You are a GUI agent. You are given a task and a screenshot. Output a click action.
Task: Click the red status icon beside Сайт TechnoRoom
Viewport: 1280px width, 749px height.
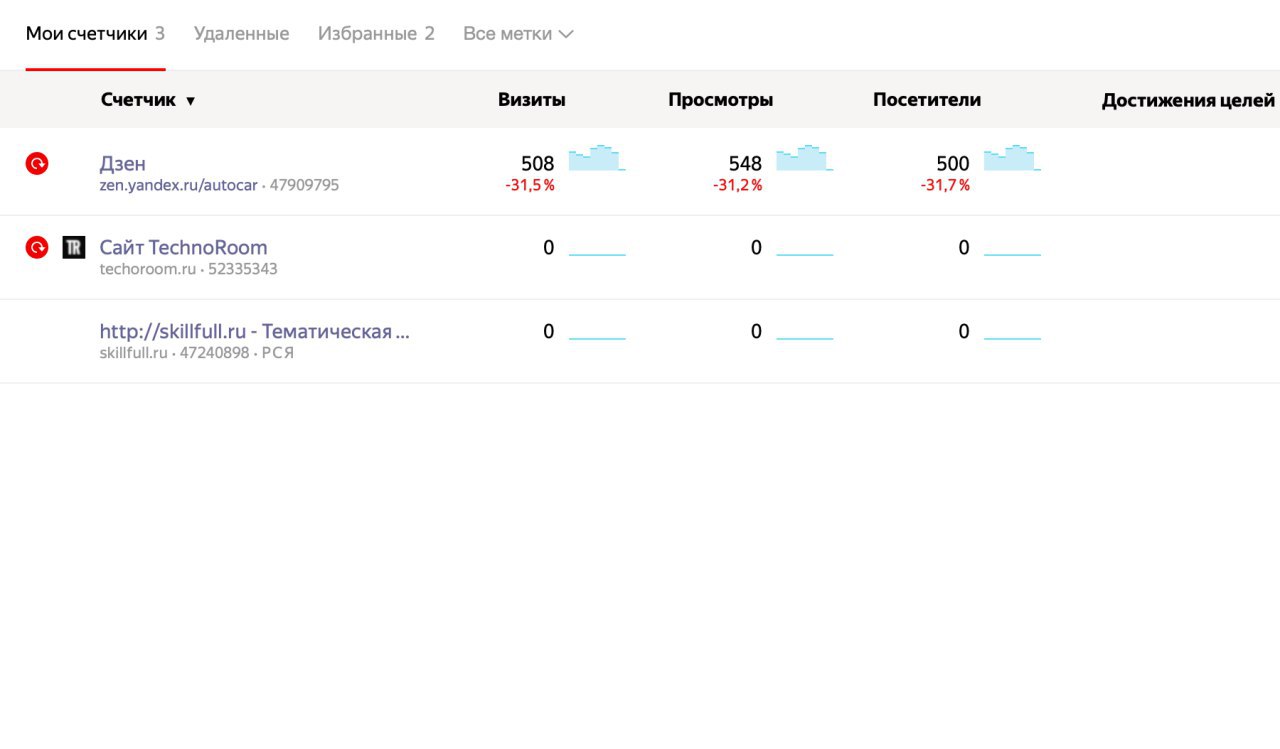(37, 247)
